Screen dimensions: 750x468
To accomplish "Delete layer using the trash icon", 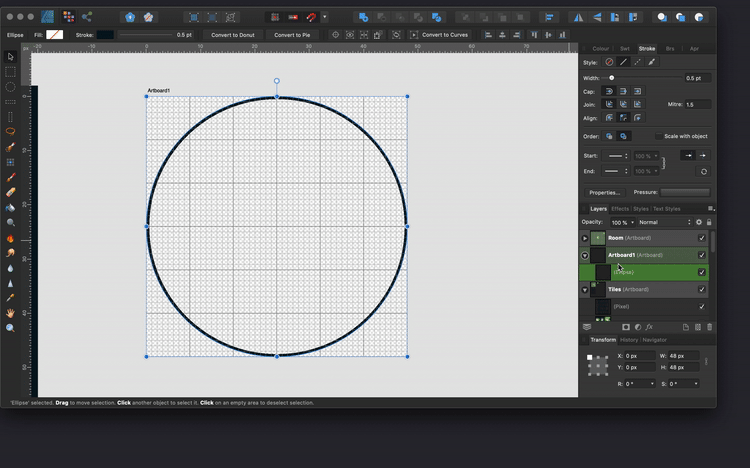I will (x=709, y=327).
